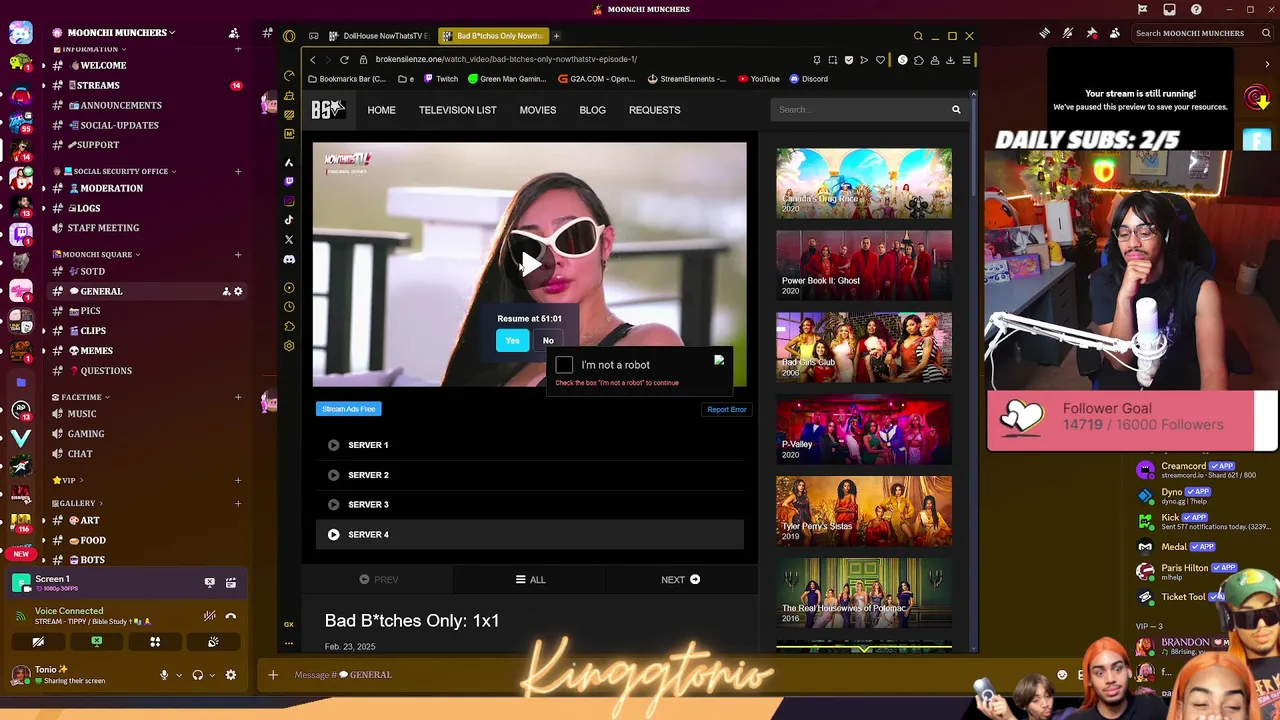The width and height of the screenshot is (1280, 720).
Task: Open TELEVISION LIST menu
Action: click(x=457, y=110)
